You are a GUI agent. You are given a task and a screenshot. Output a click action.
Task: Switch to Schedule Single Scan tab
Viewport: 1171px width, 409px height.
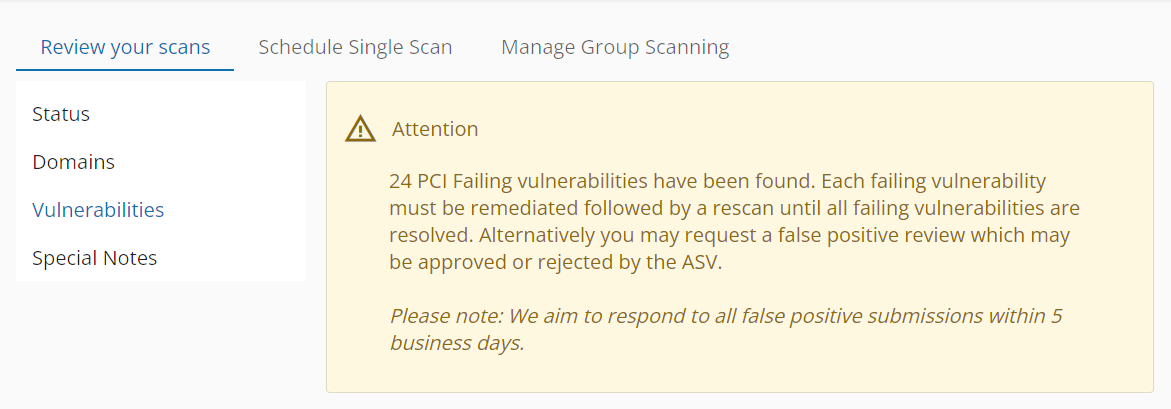(x=355, y=47)
